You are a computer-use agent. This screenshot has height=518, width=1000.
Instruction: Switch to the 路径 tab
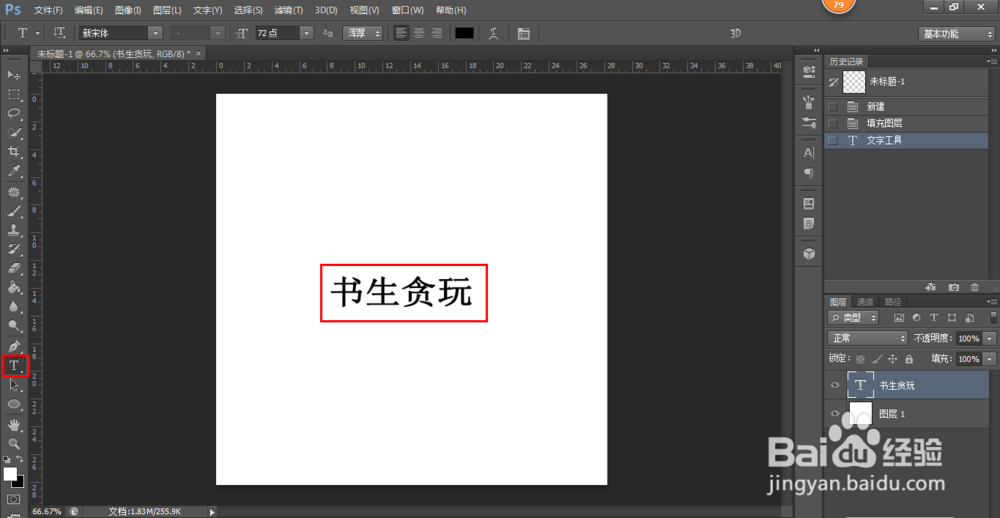tap(892, 302)
